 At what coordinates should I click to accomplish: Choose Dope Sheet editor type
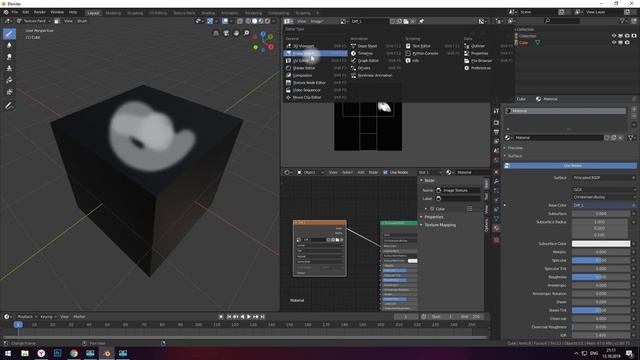tap(376, 46)
